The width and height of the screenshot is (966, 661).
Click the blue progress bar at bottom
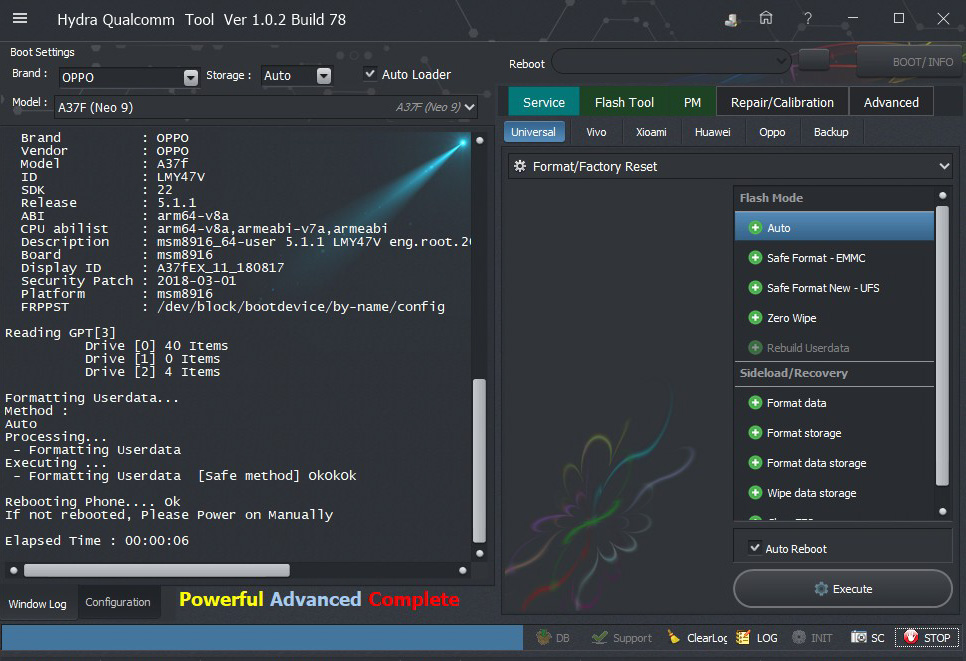[x=262, y=638]
